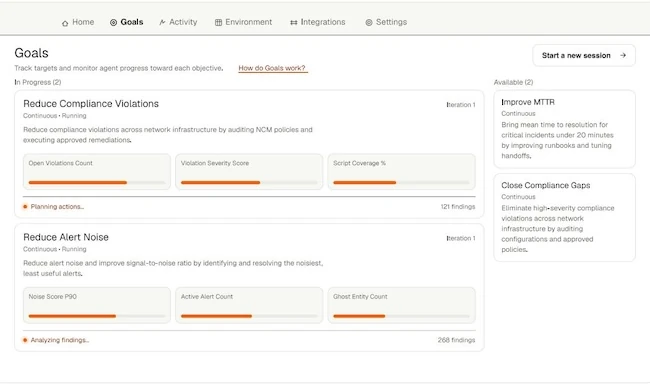Click Planning actions status text
The image size is (650, 385).
(57, 206)
